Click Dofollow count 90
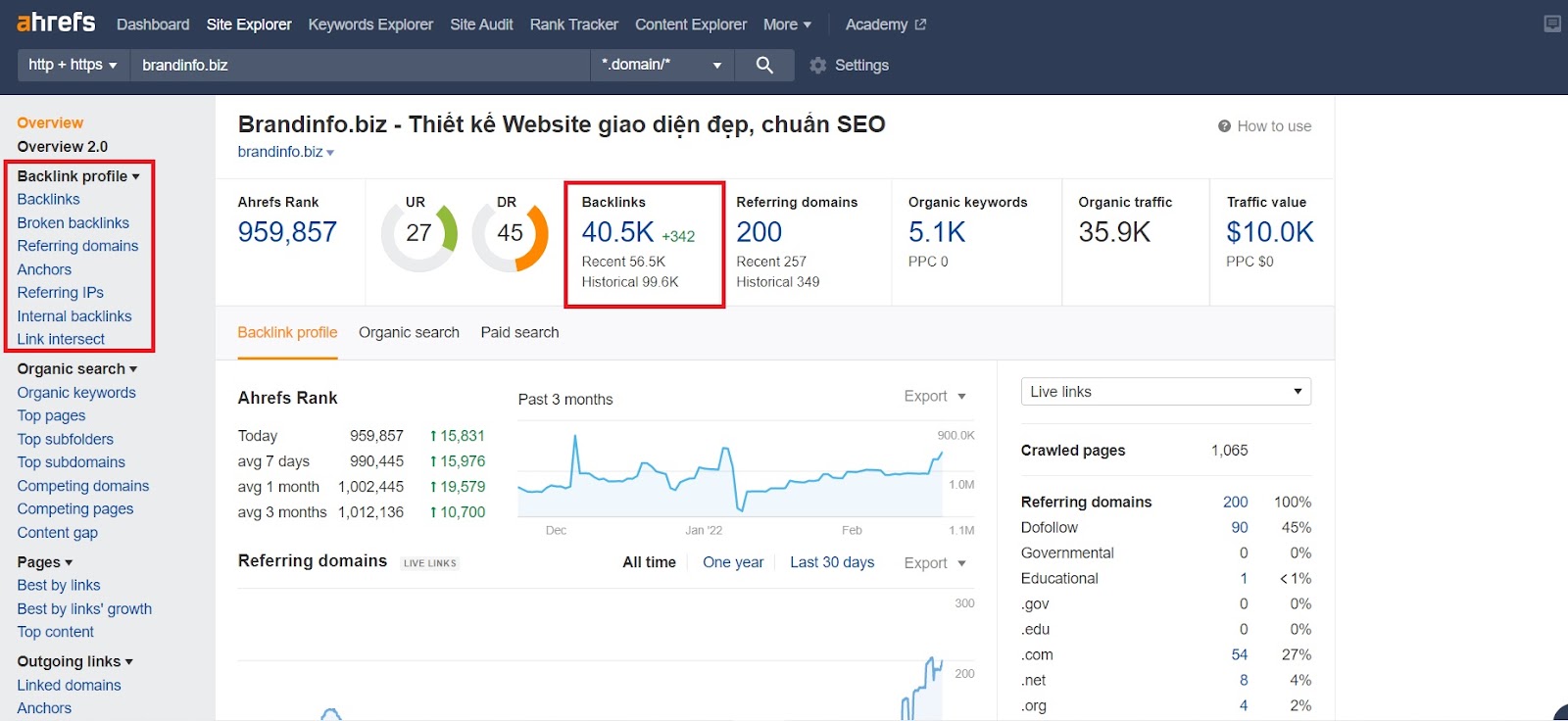 point(1240,527)
